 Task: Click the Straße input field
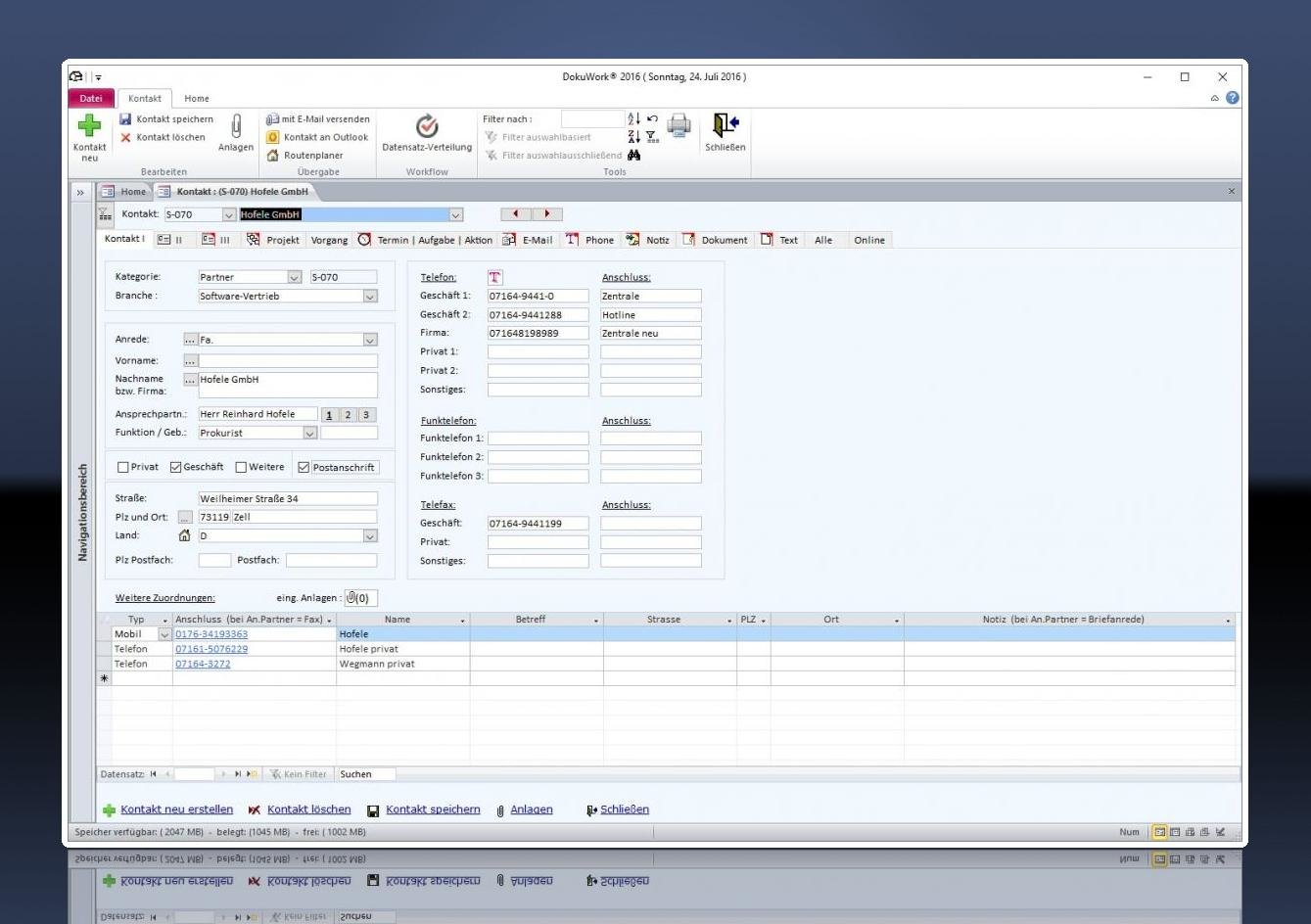point(287,498)
